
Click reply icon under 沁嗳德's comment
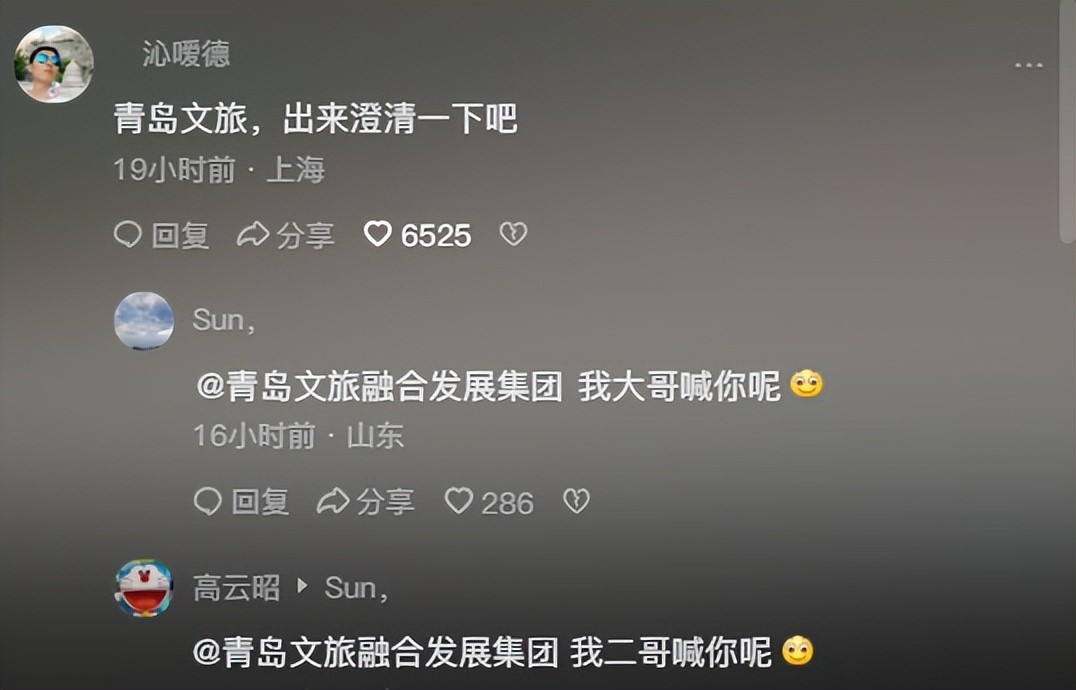128,235
